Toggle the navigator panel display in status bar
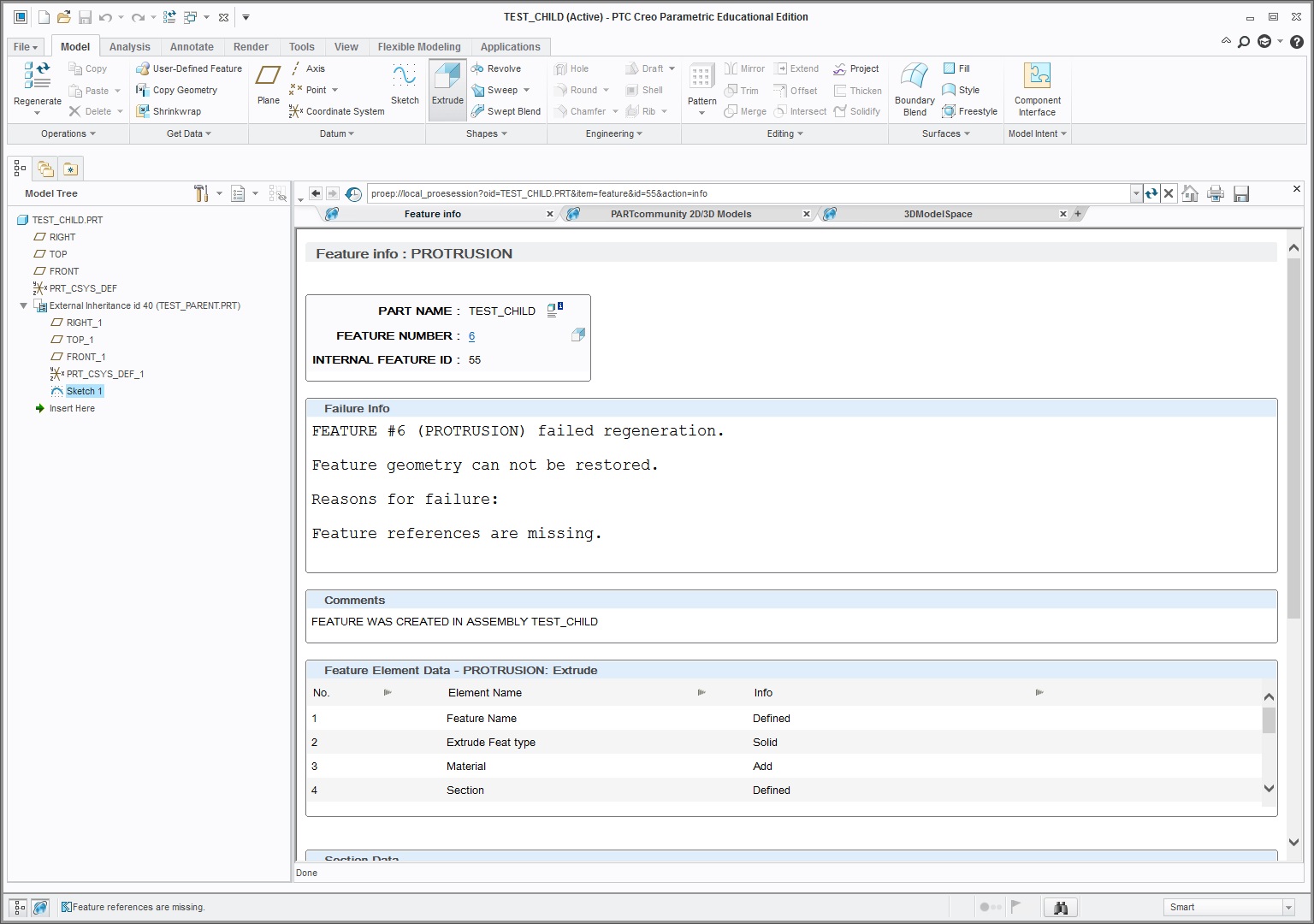 pos(19,907)
